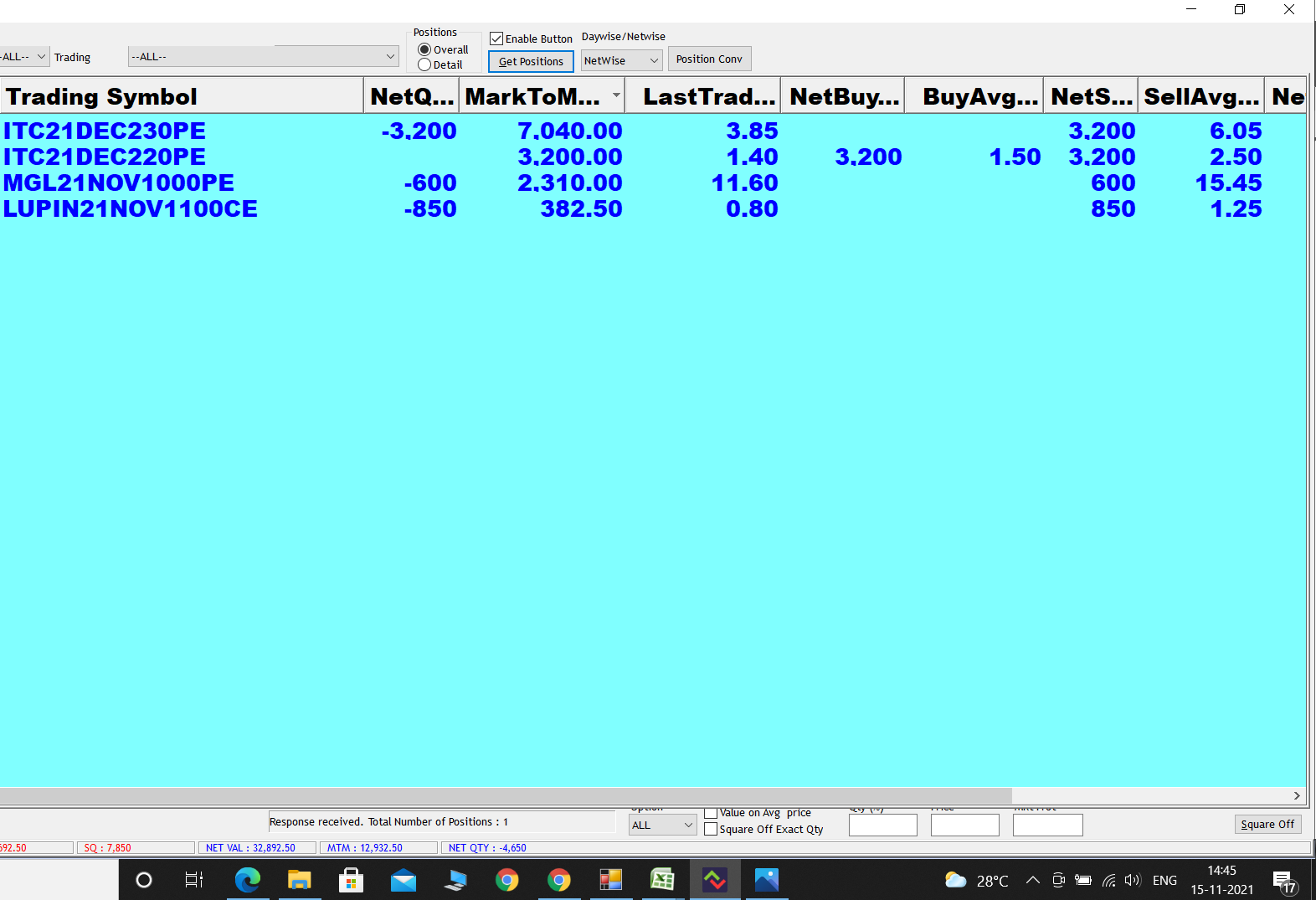Image resolution: width=1316 pixels, height=900 pixels.
Task: Click Position Conv button
Action: [x=709, y=59]
